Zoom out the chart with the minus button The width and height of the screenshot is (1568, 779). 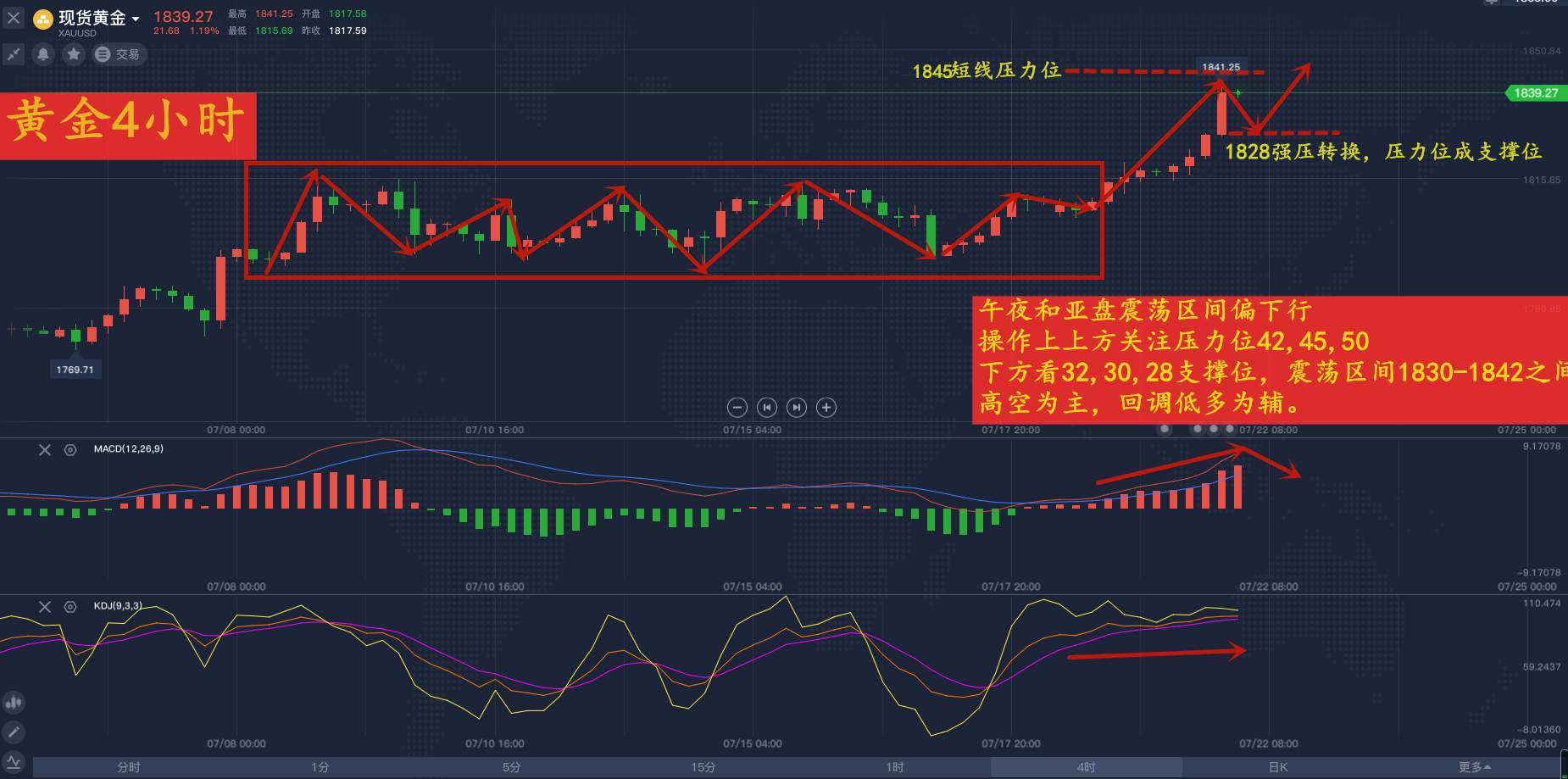tap(737, 408)
